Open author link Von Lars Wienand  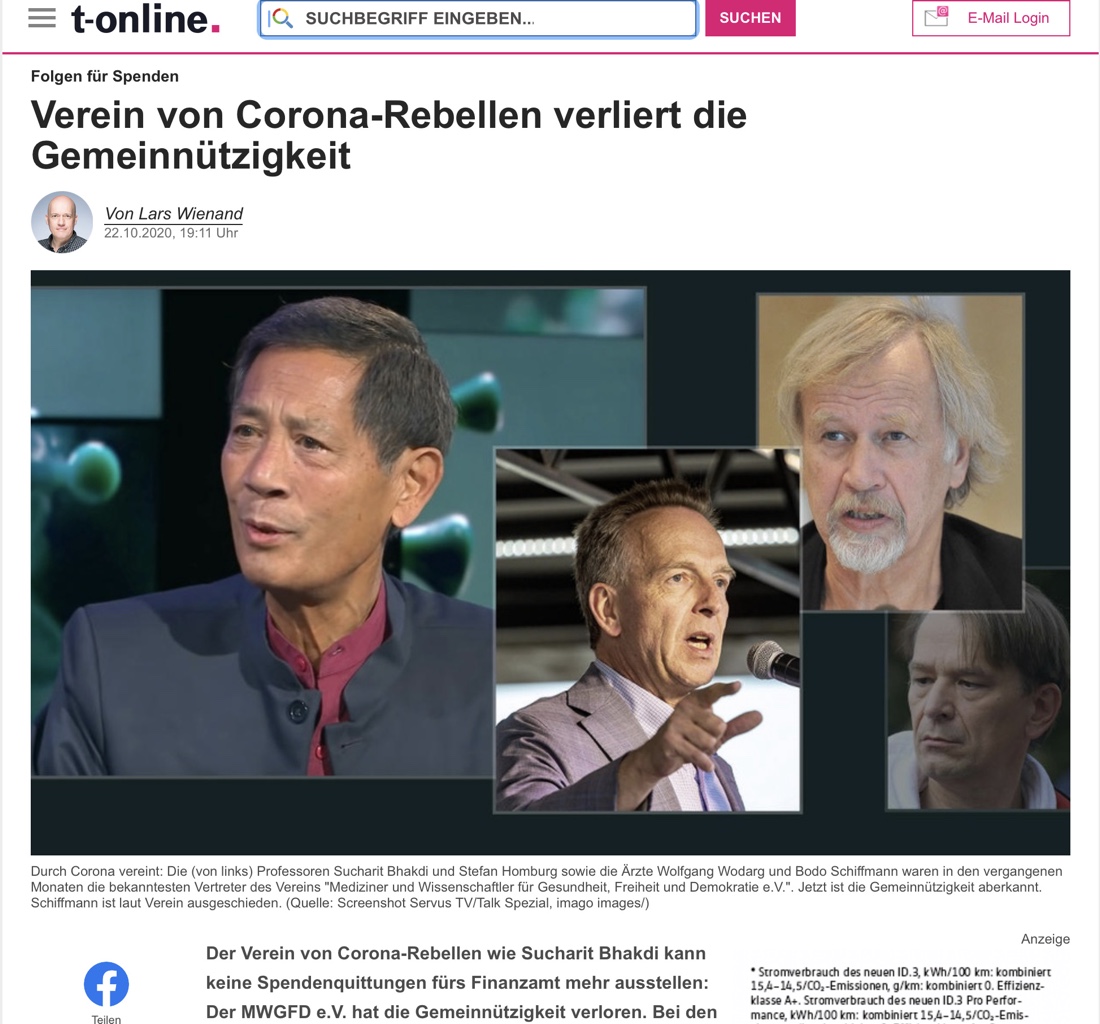pos(173,213)
